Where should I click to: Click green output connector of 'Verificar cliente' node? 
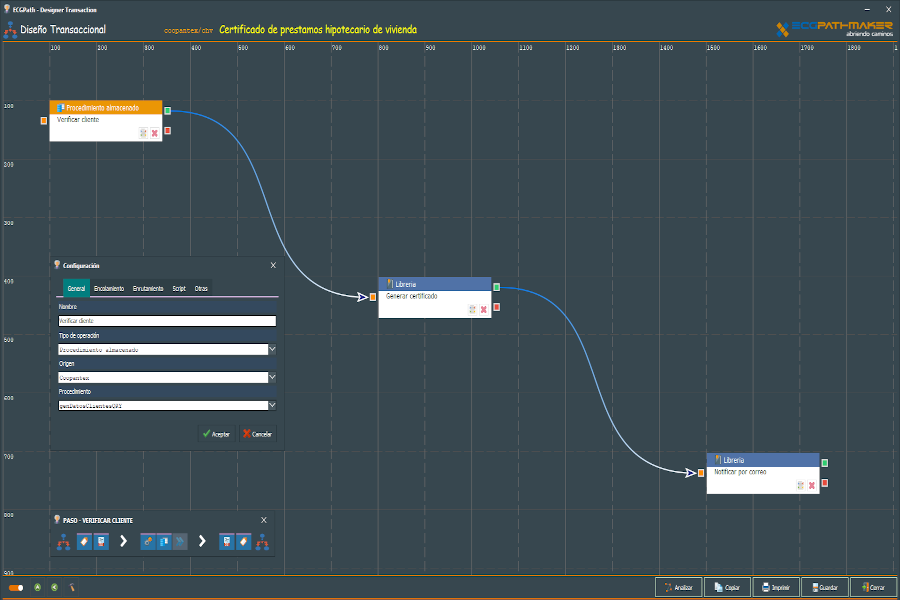(x=168, y=111)
